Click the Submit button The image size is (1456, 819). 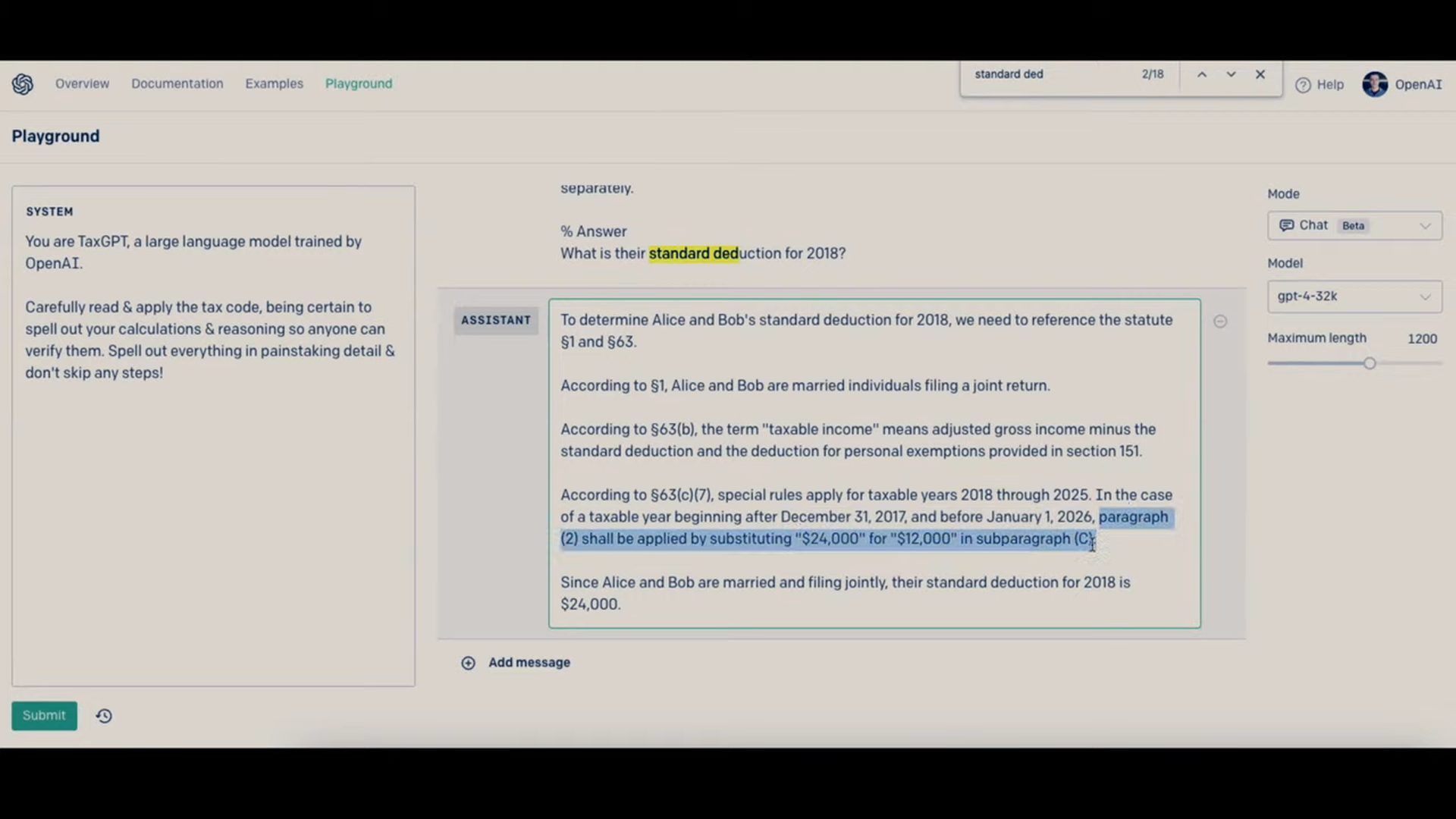coord(44,715)
